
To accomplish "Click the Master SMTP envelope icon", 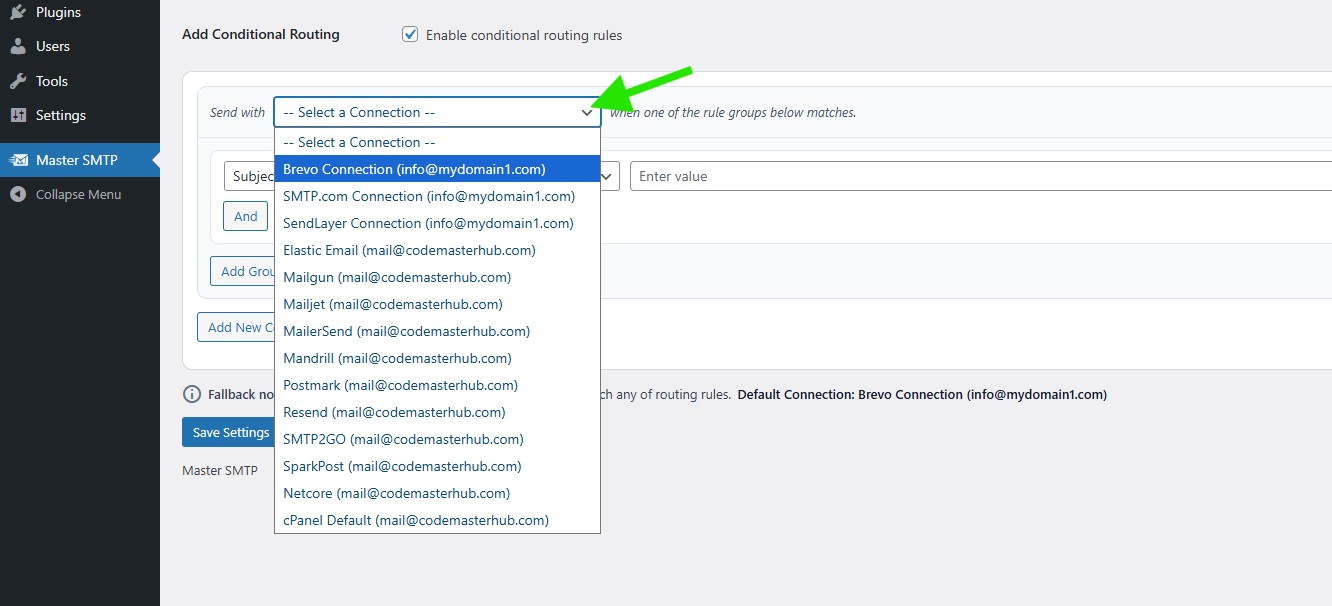I will (18, 160).
